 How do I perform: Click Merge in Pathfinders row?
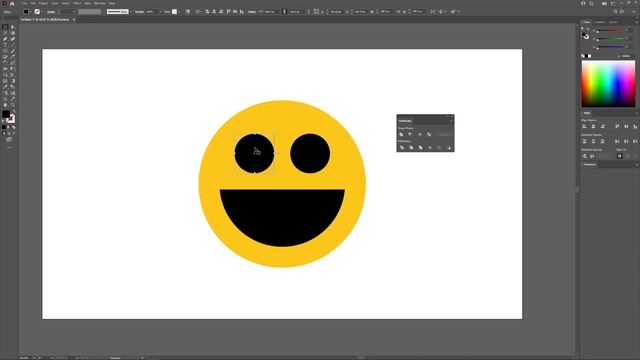[420, 147]
